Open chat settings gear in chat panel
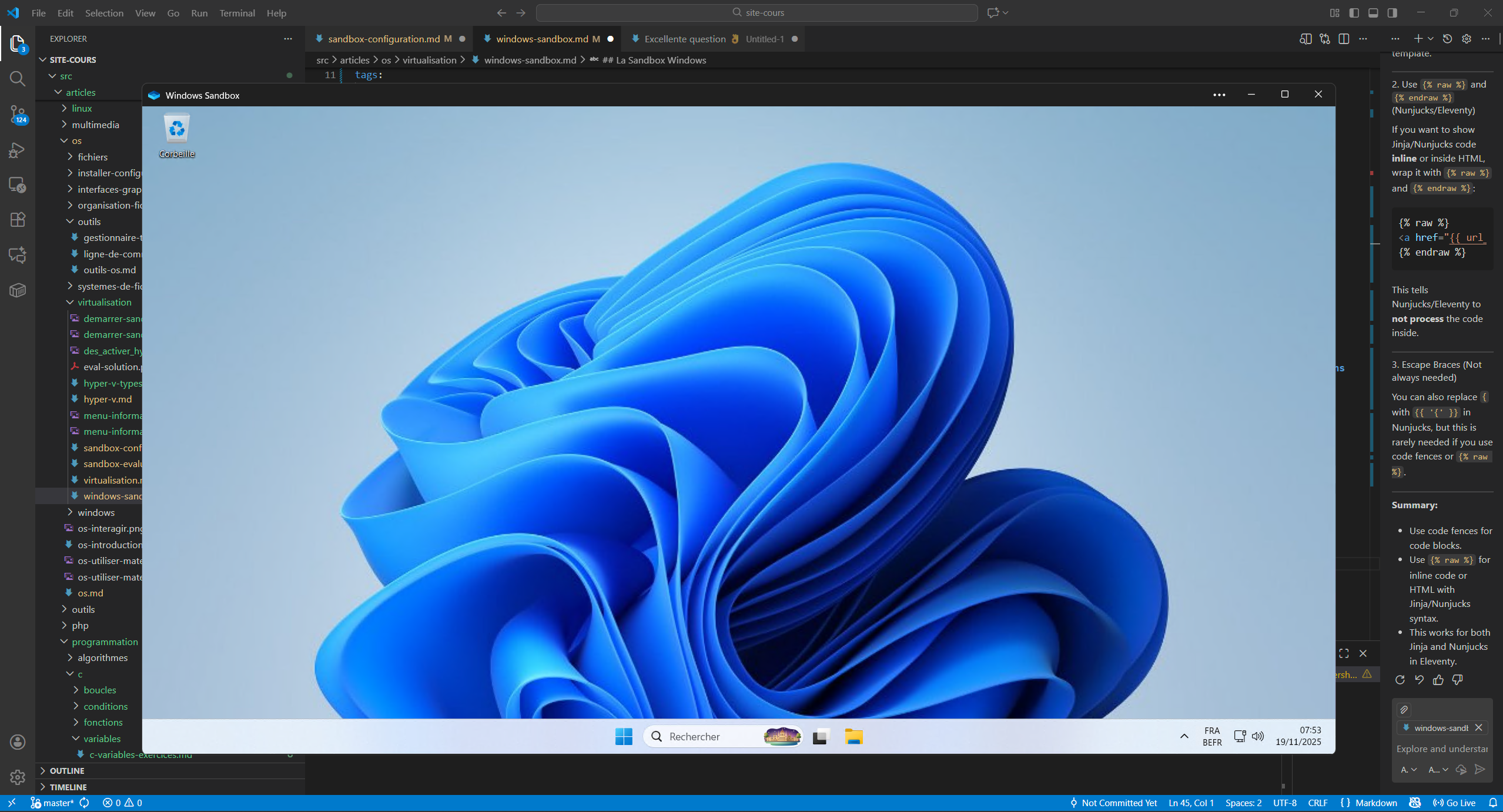Viewport: 1503px width, 812px height. point(1467,39)
